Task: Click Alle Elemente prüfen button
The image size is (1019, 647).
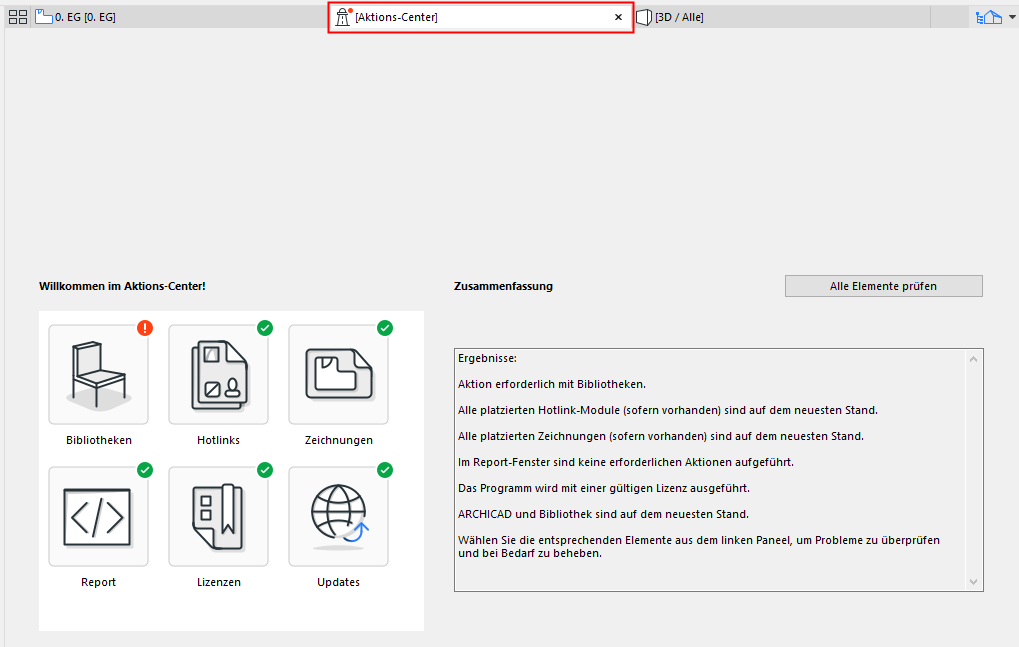Action: pyautogui.click(x=883, y=286)
